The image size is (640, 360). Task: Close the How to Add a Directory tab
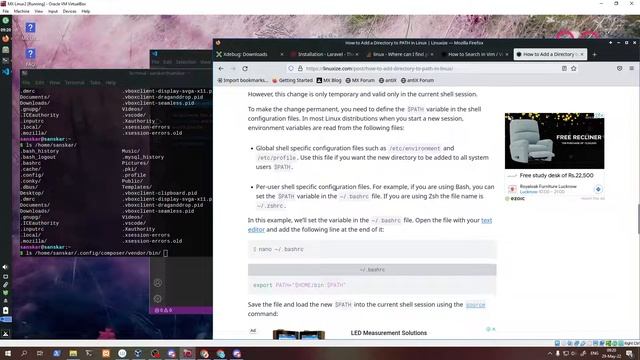(x=582, y=54)
